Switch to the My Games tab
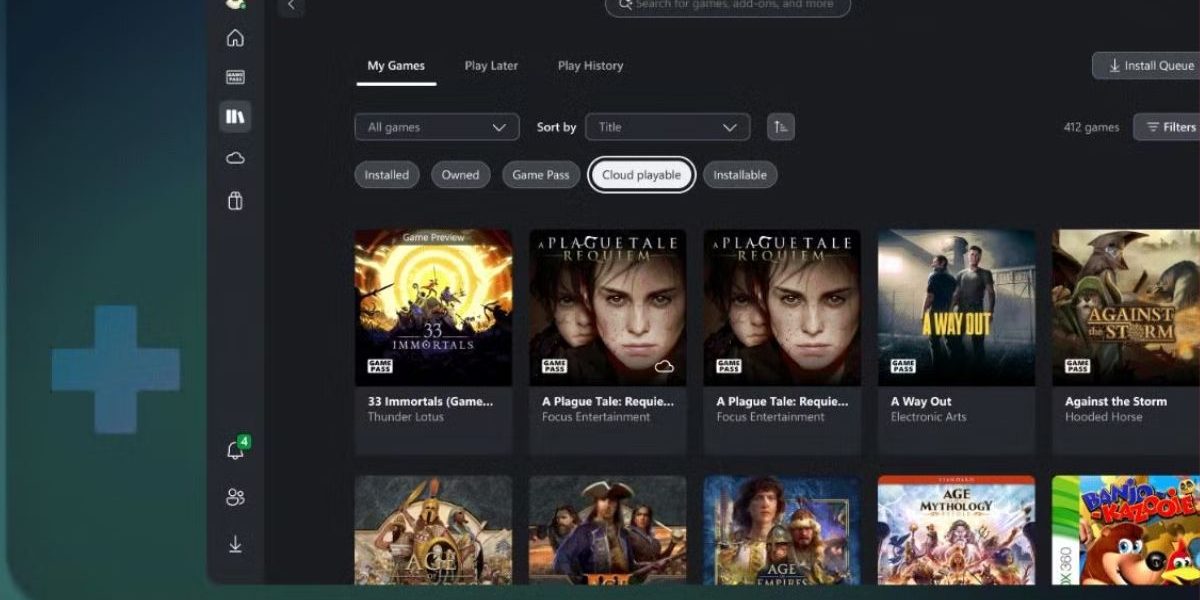Image resolution: width=1200 pixels, height=600 pixels. point(396,66)
